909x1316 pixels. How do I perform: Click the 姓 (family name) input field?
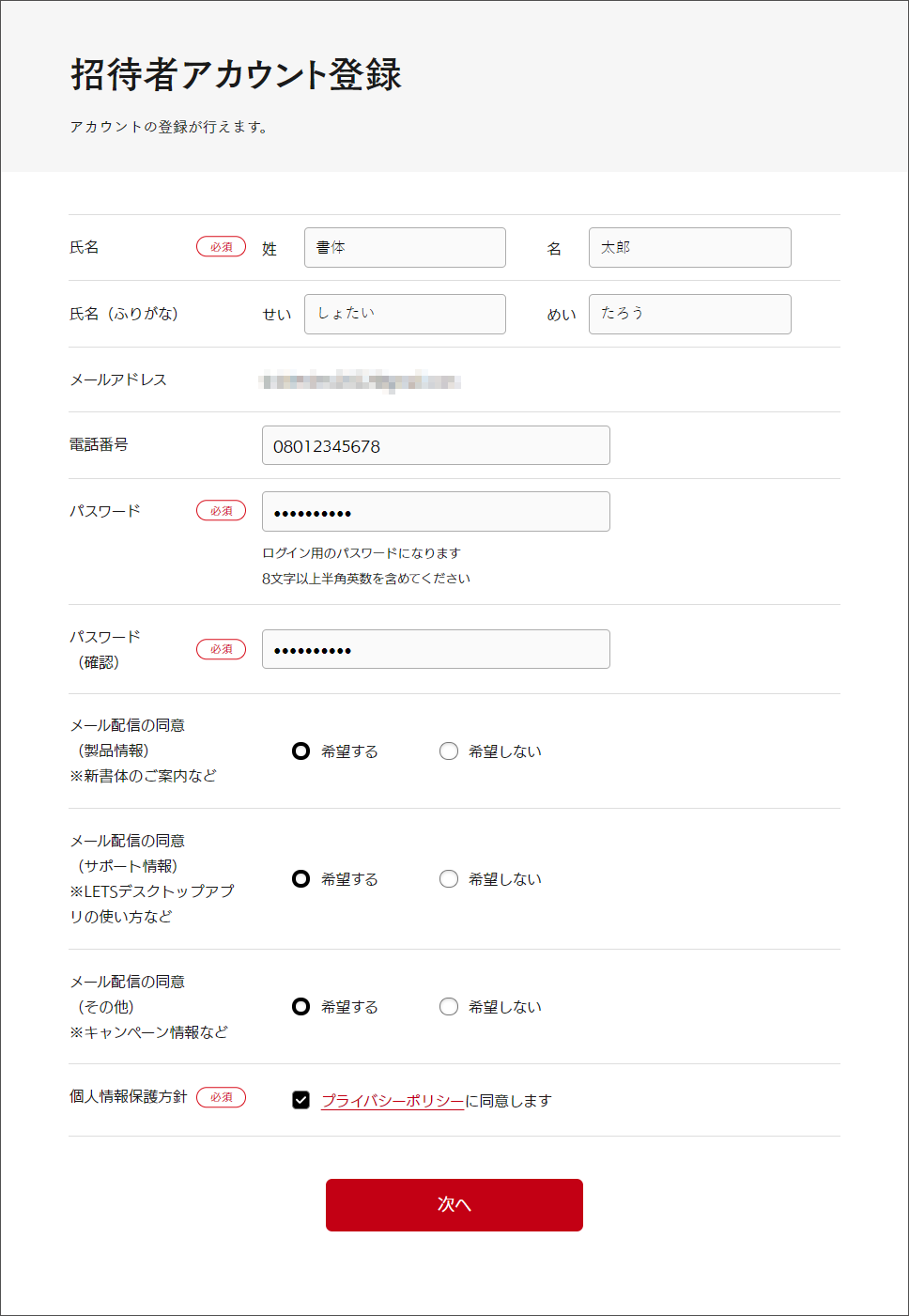click(405, 248)
